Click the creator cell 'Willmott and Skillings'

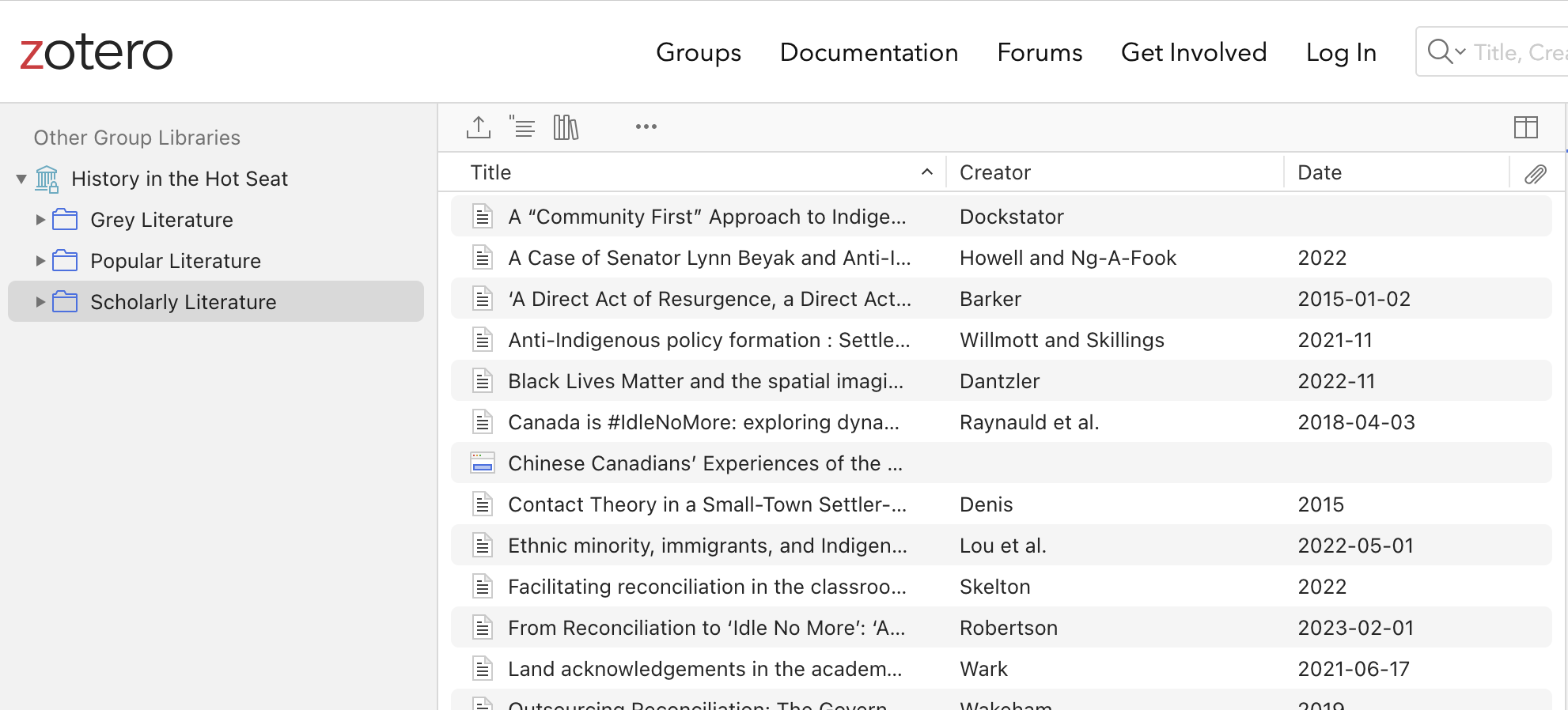pos(1062,340)
